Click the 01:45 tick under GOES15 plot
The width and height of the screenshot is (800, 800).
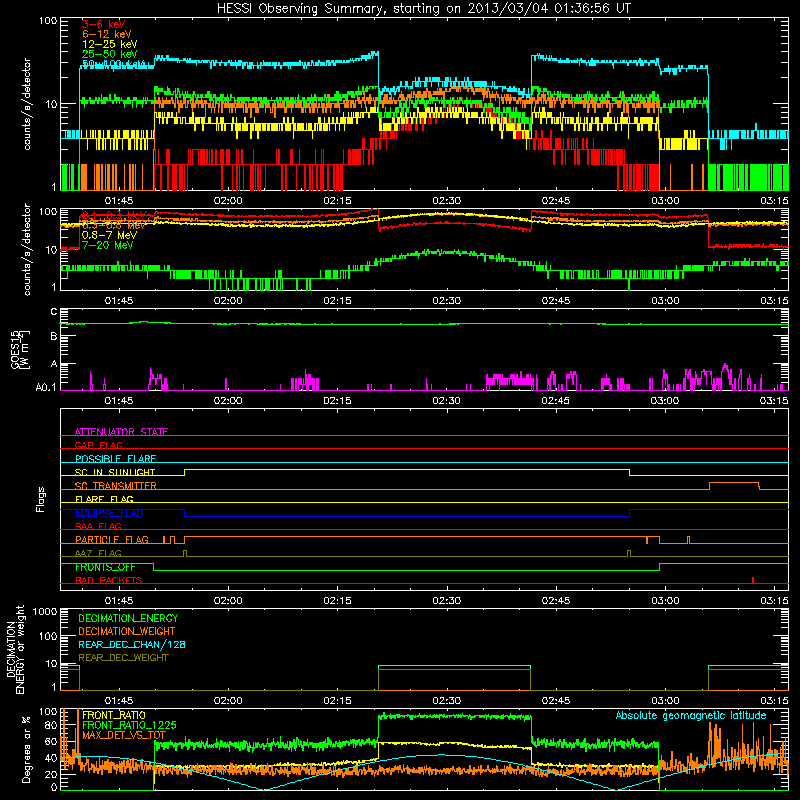pyautogui.click(x=119, y=401)
